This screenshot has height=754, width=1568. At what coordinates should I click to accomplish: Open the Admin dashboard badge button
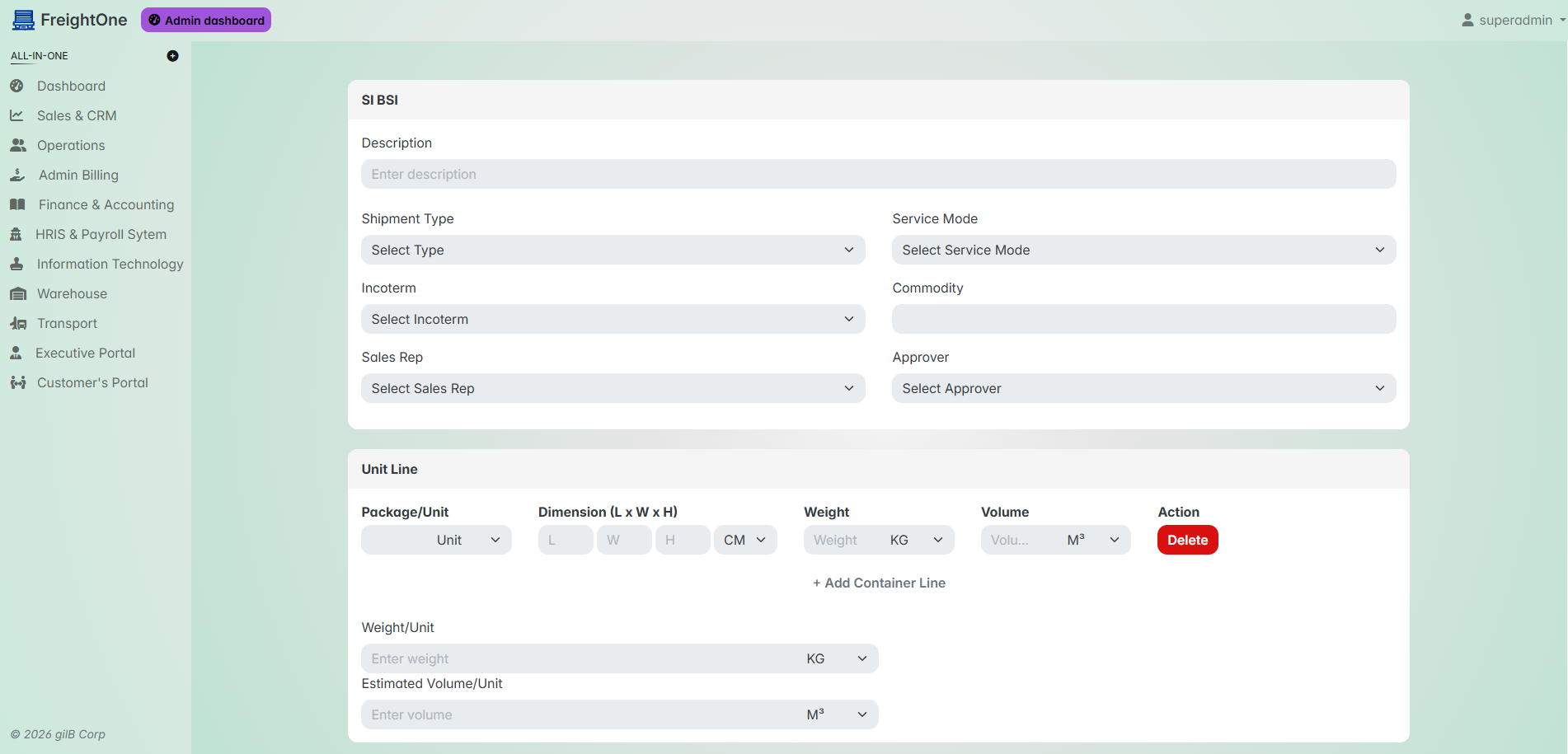pyautogui.click(x=206, y=20)
